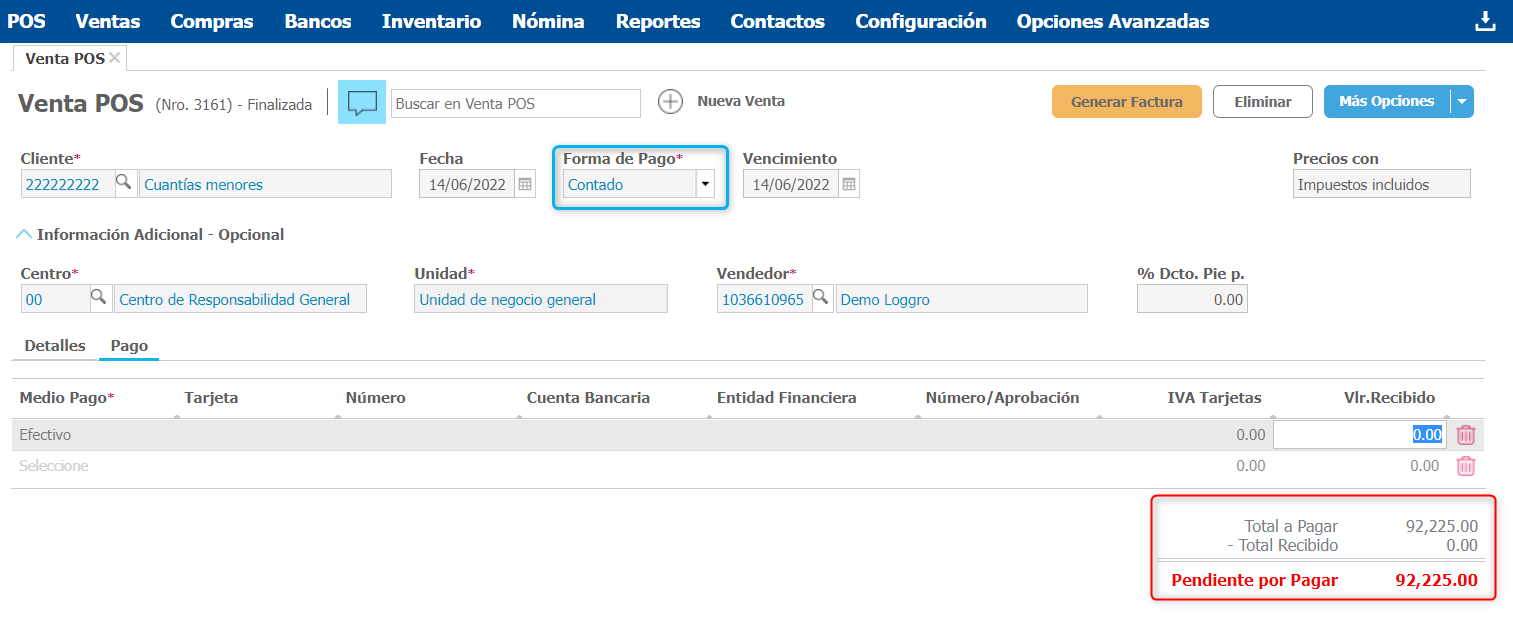Click the plus icon for Nueva Venta
Screen dimensions: 1513x625
(670, 101)
